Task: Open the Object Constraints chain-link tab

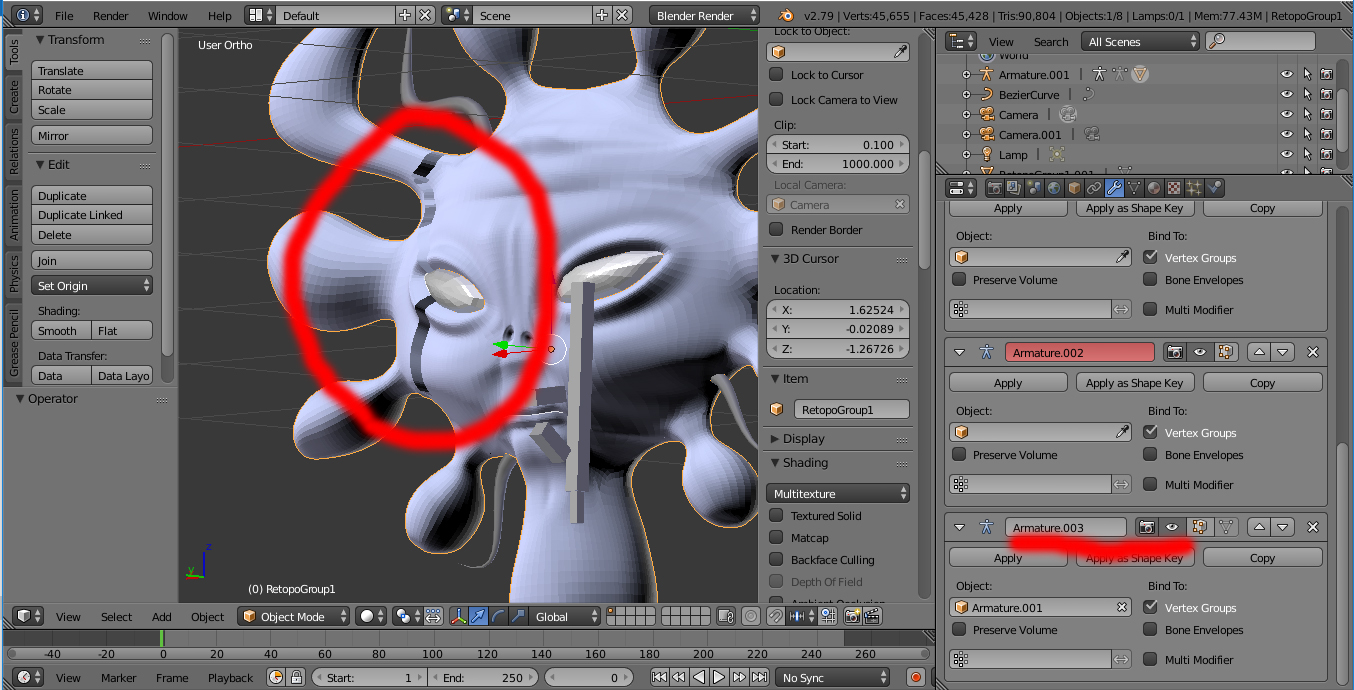Action: click(x=1094, y=188)
